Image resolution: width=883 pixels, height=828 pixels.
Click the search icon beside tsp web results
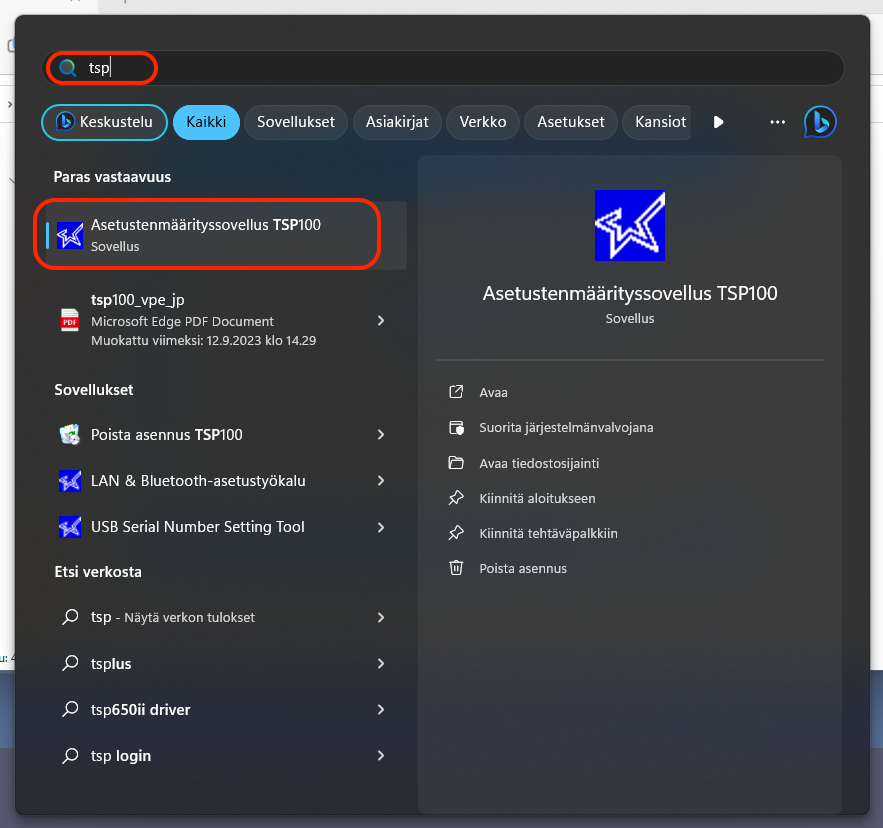coord(70,617)
